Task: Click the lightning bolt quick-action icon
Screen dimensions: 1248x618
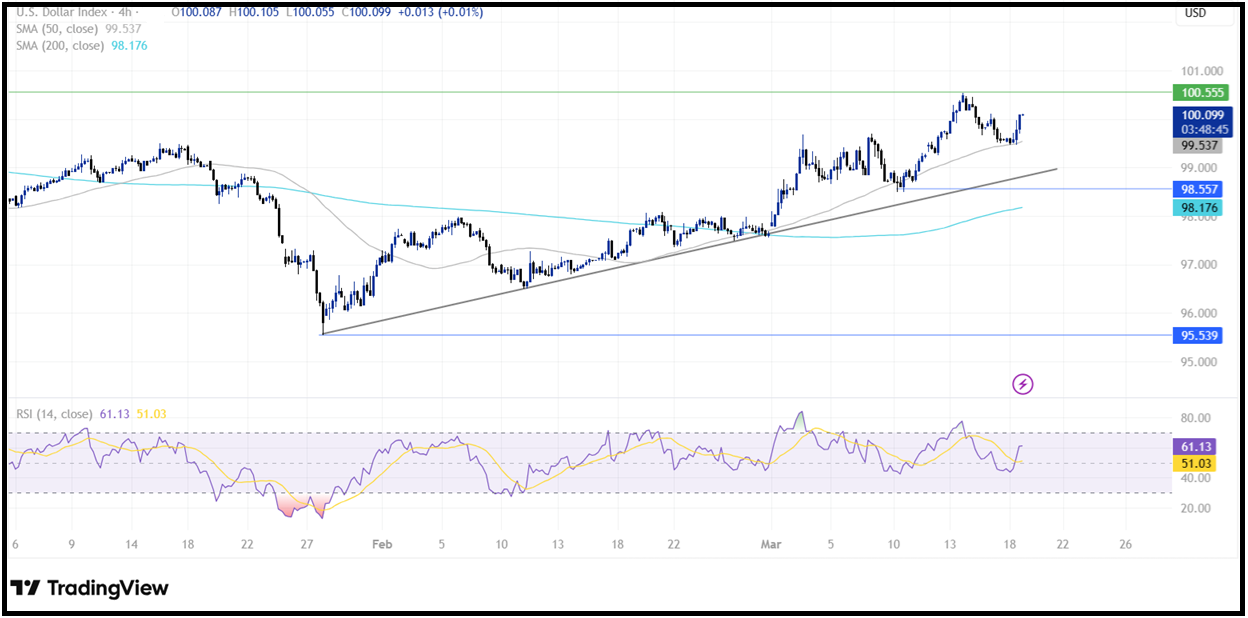Action: tap(1022, 385)
